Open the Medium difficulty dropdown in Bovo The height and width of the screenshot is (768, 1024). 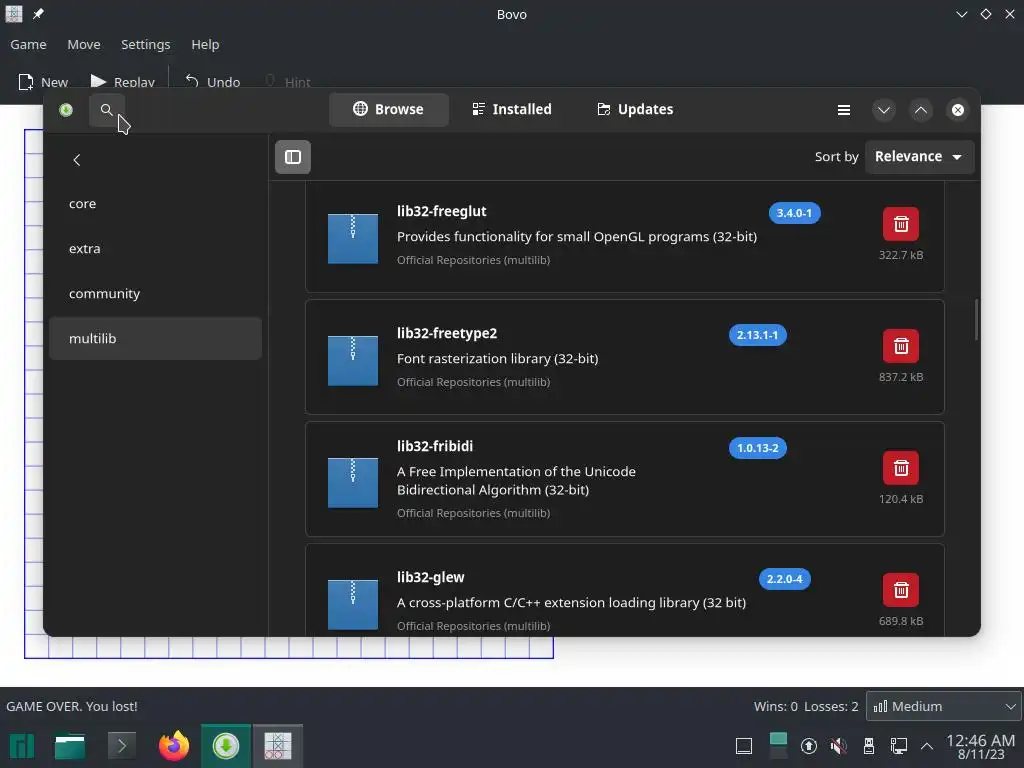tap(943, 706)
